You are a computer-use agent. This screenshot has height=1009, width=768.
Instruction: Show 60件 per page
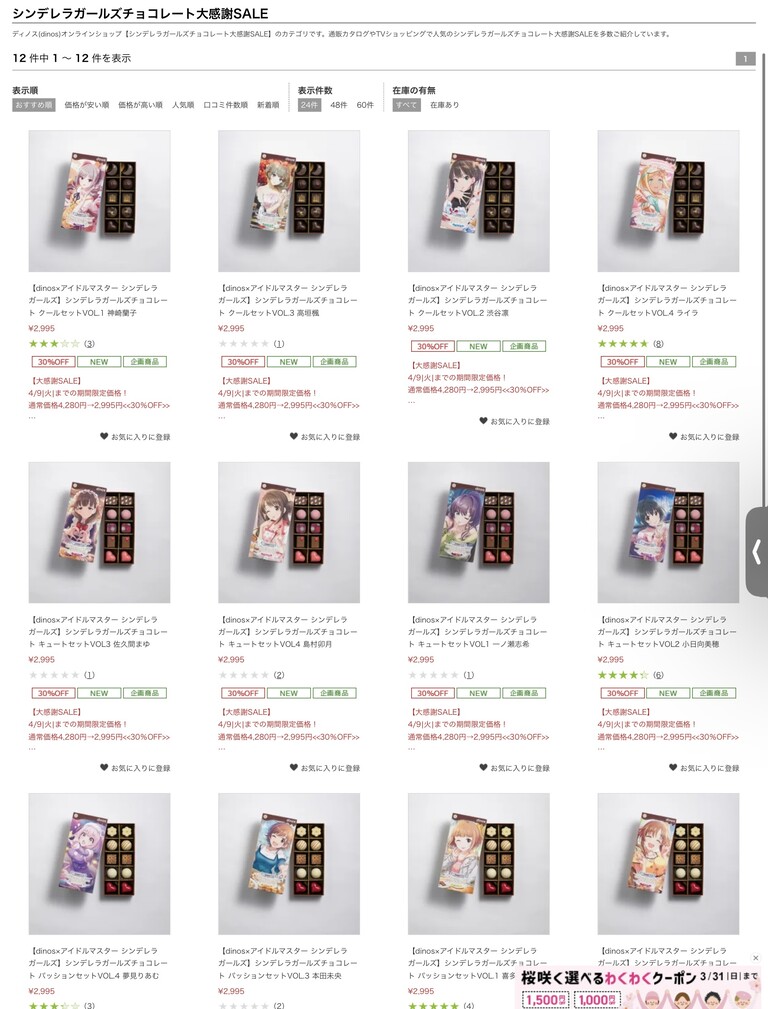point(365,105)
